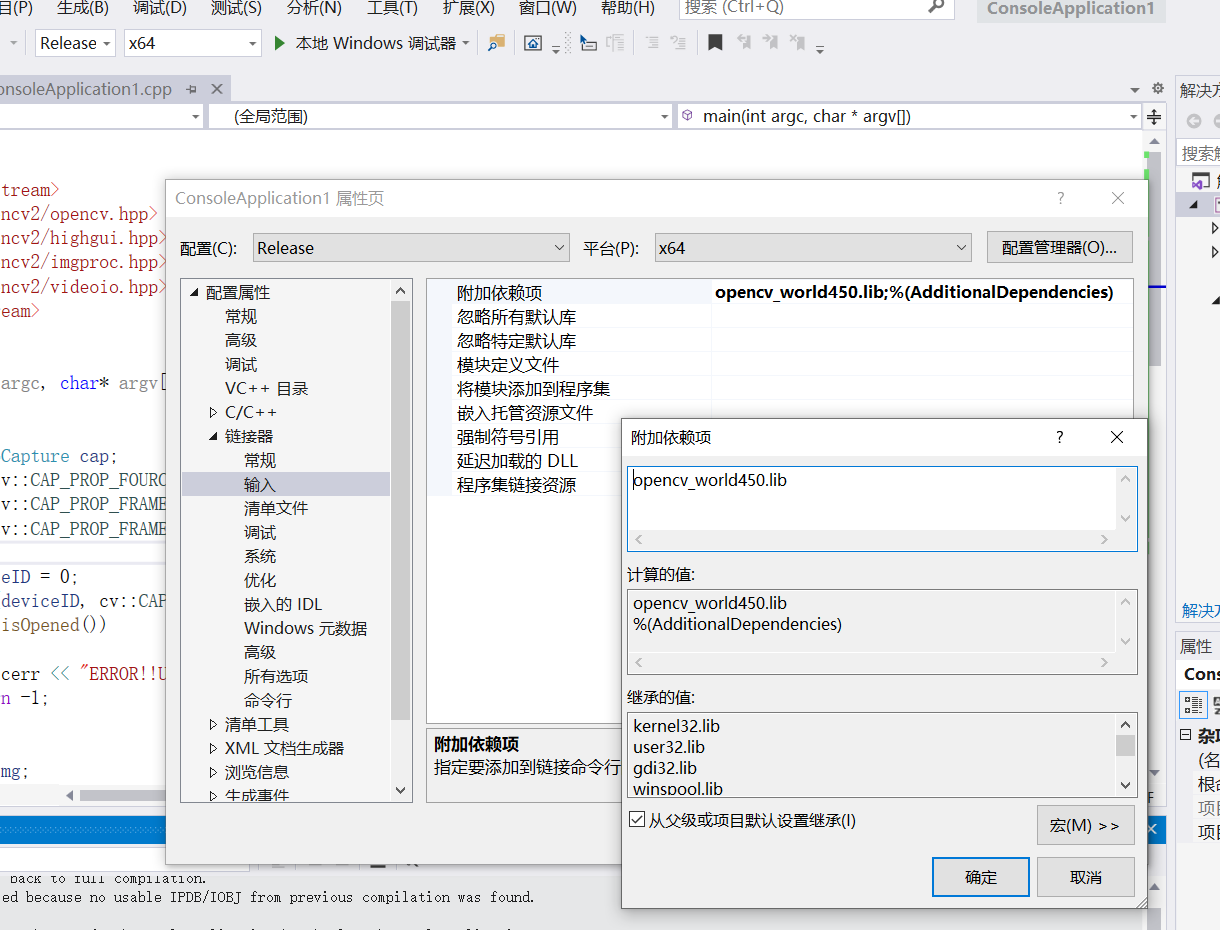Click the back navigation arrow in Solution Explorer

[x=1192, y=119]
